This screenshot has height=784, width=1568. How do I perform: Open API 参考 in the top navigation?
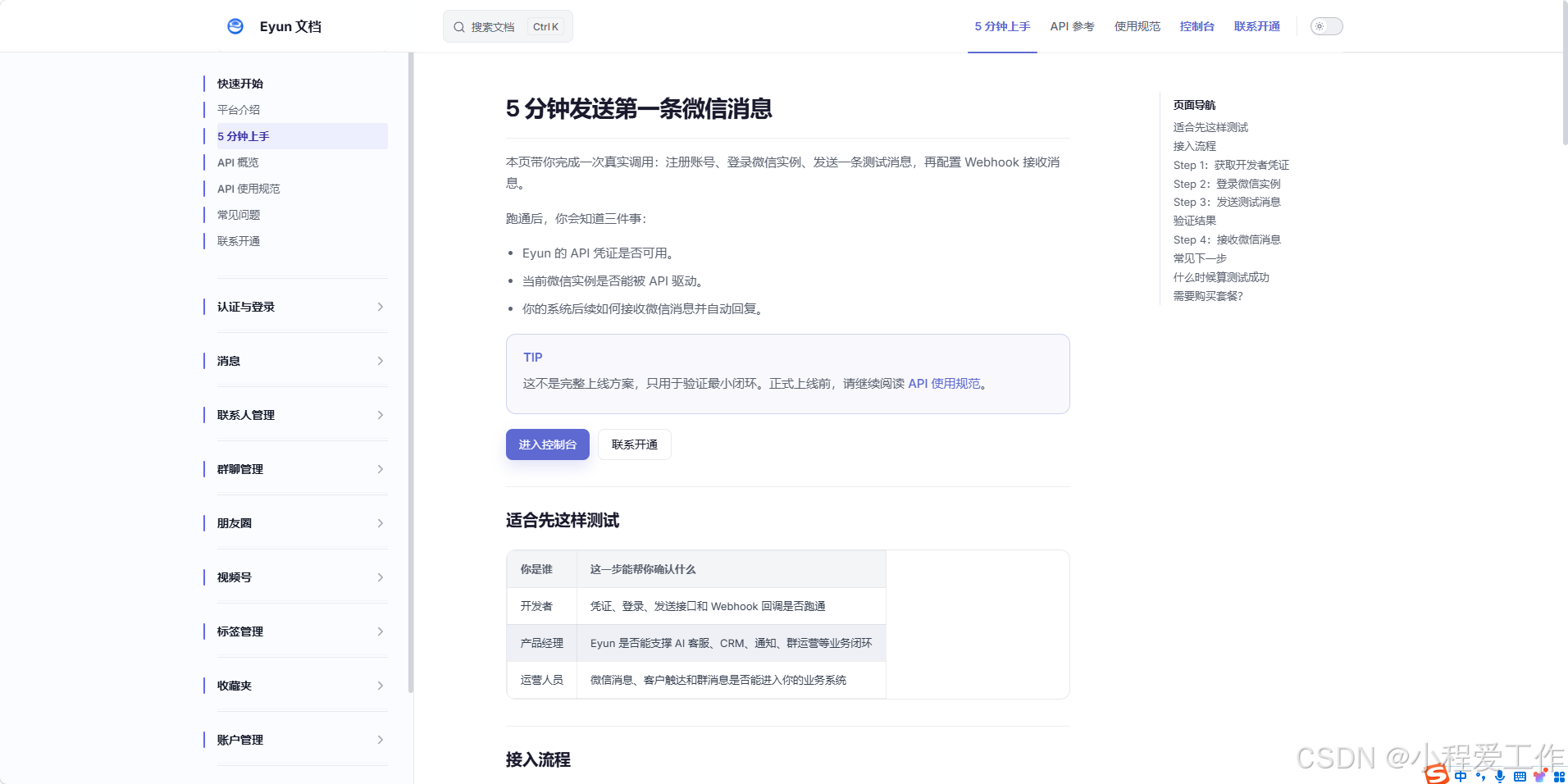point(1072,26)
